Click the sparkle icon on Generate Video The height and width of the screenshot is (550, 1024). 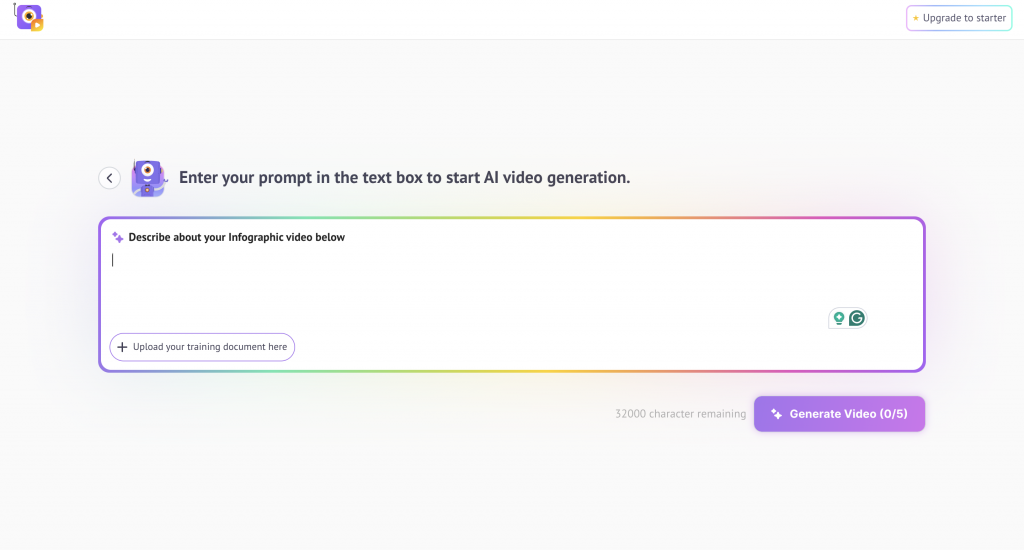click(x=776, y=414)
